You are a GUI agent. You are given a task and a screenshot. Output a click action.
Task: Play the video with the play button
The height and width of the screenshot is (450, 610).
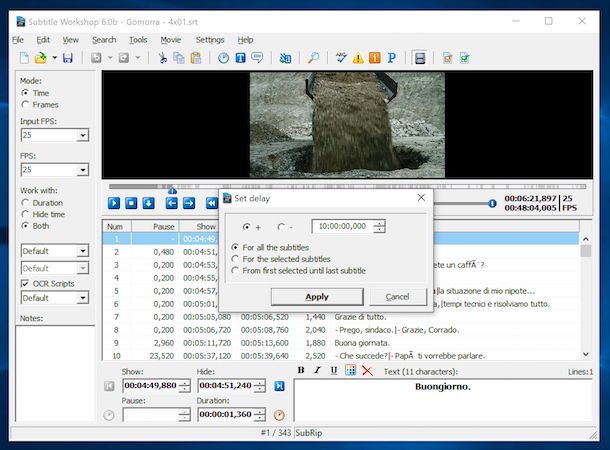(x=114, y=203)
